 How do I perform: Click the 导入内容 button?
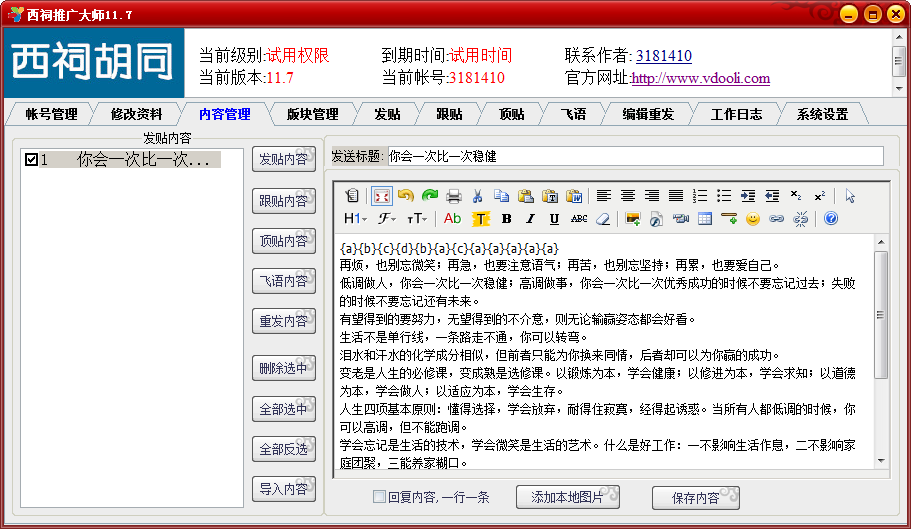point(284,489)
